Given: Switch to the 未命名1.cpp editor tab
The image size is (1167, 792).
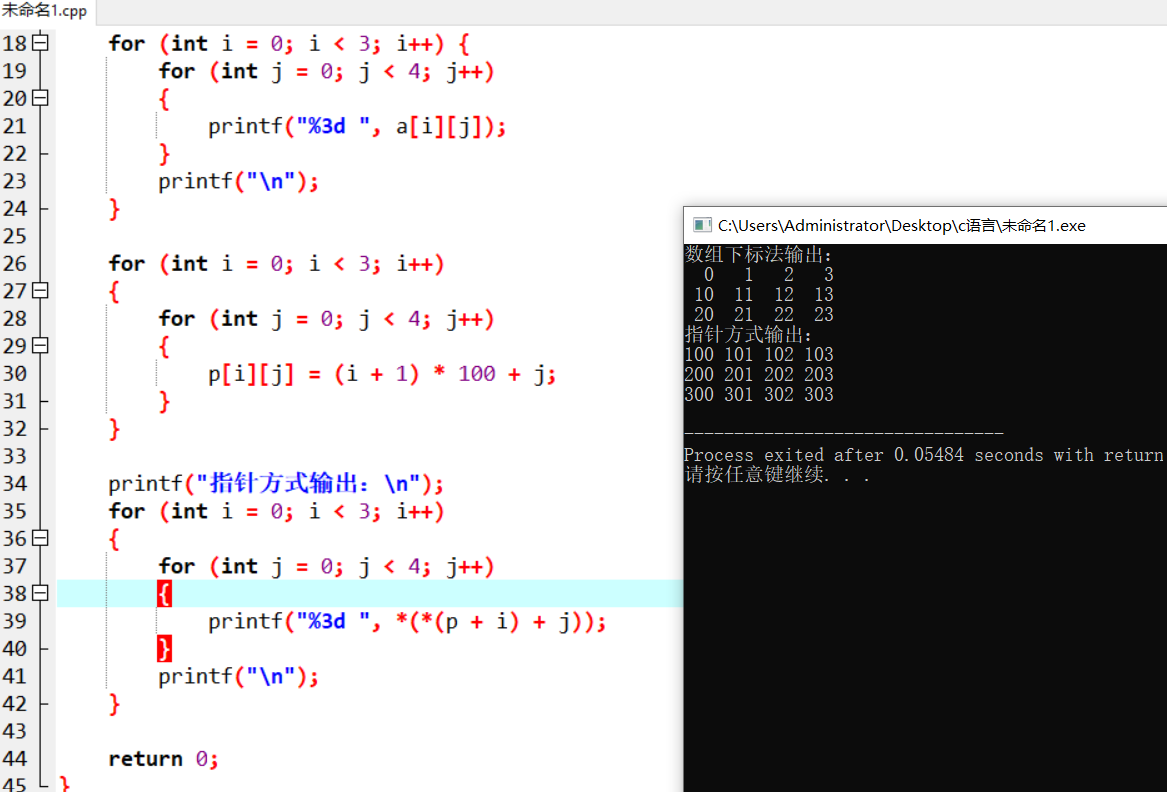Looking at the screenshot, I should click(x=44, y=11).
